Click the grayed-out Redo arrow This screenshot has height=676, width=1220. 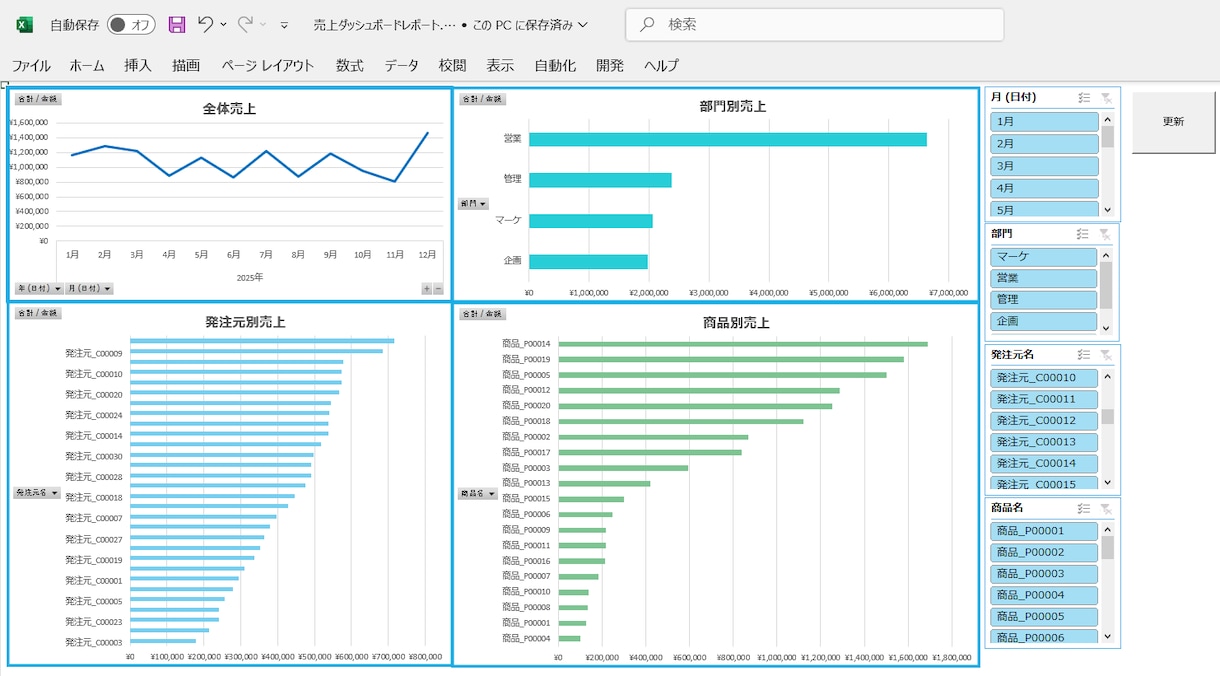pyautogui.click(x=245, y=24)
